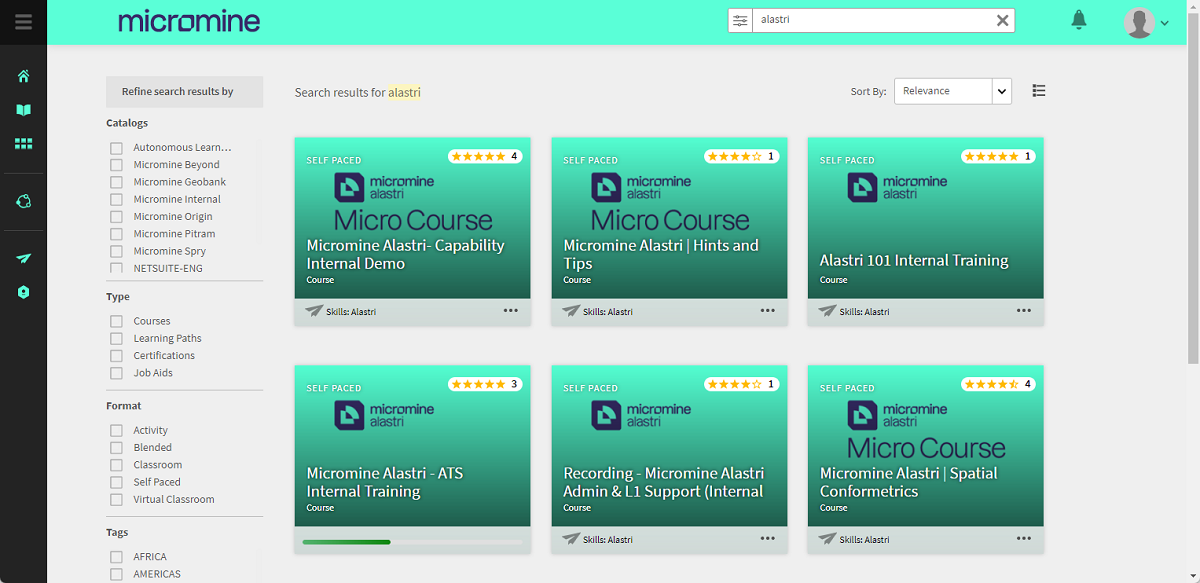Screen dimensions: 1200x583
Task: Clear the search field text
Action: 1002,20
